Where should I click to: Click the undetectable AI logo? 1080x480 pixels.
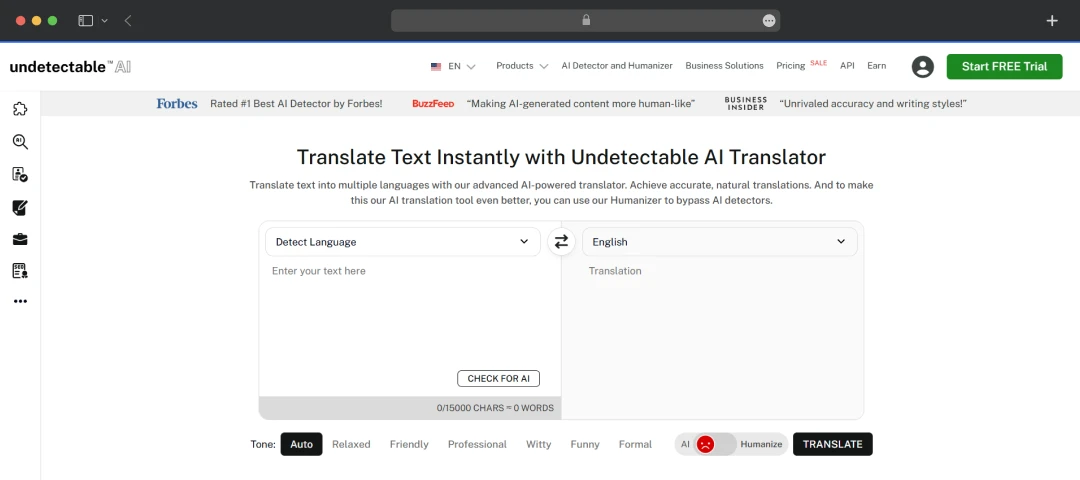pyautogui.click(x=70, y=66)
